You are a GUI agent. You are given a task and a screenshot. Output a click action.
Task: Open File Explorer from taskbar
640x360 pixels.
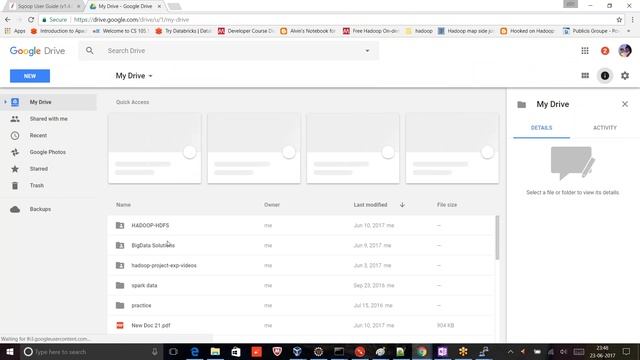(x=215, y=352)
